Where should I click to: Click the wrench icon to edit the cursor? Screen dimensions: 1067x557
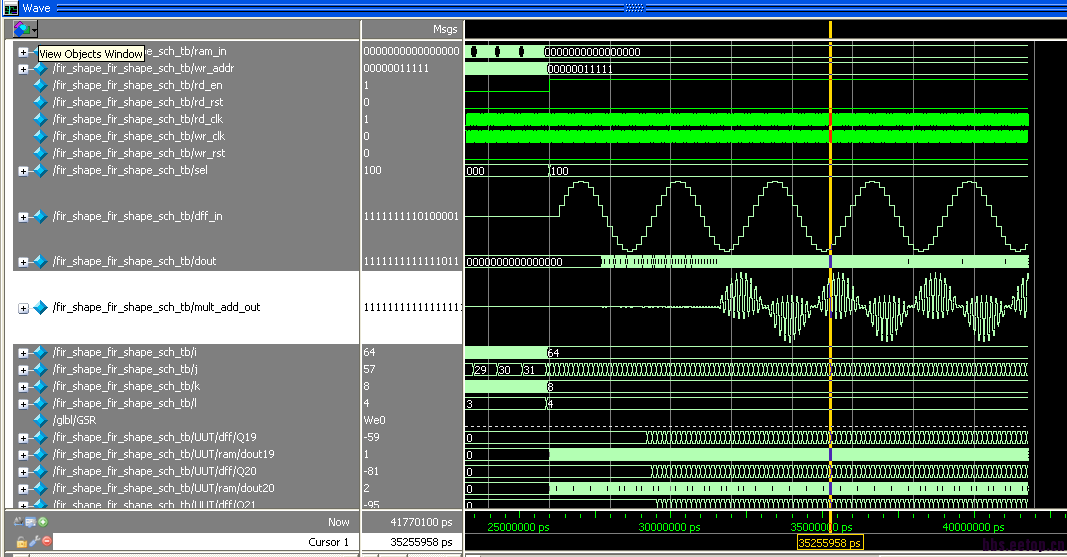(33, 542)
